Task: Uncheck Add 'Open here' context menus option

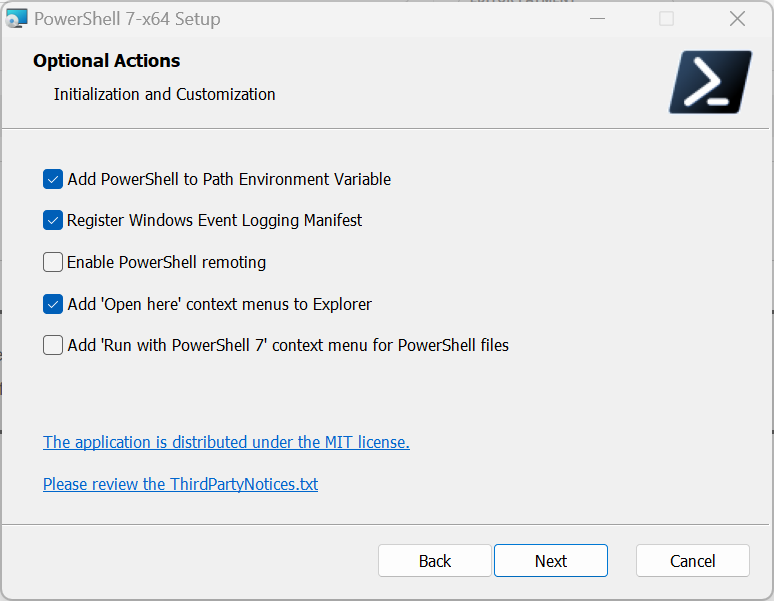Action: pos(53,304)
